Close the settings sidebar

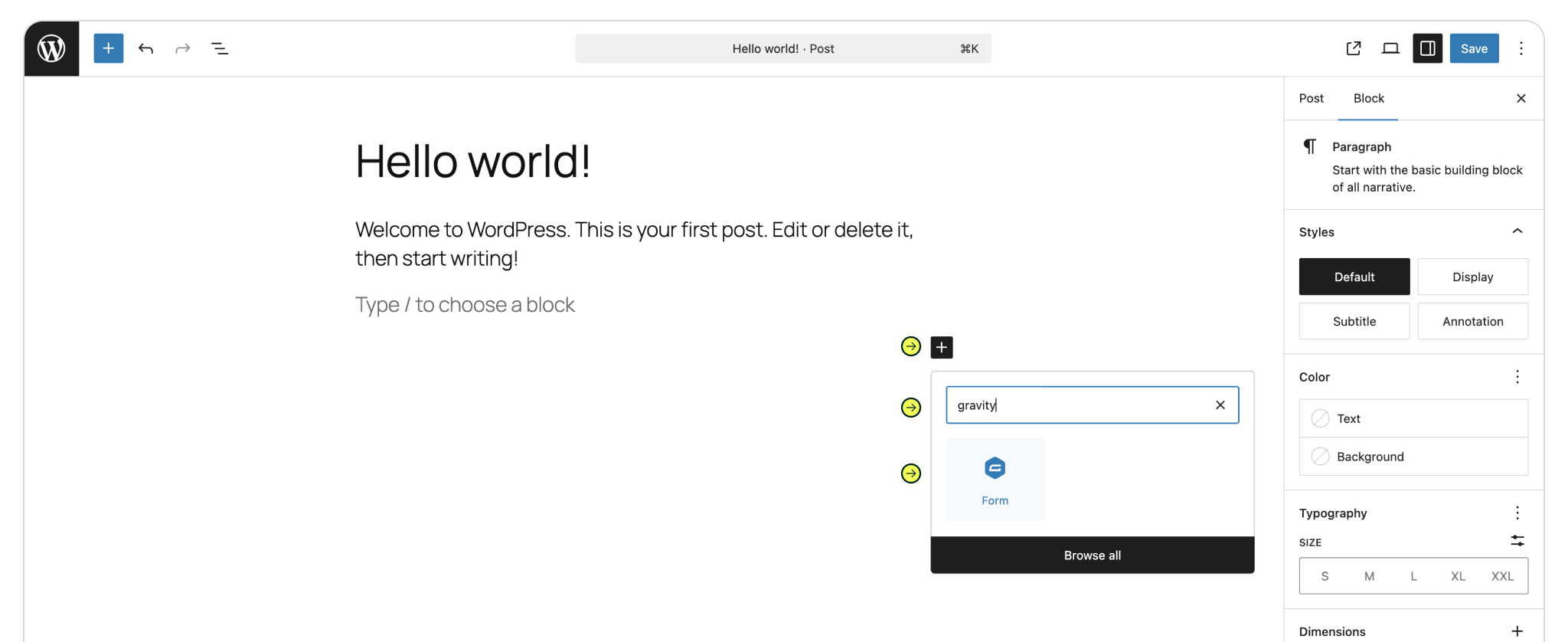1521,98
